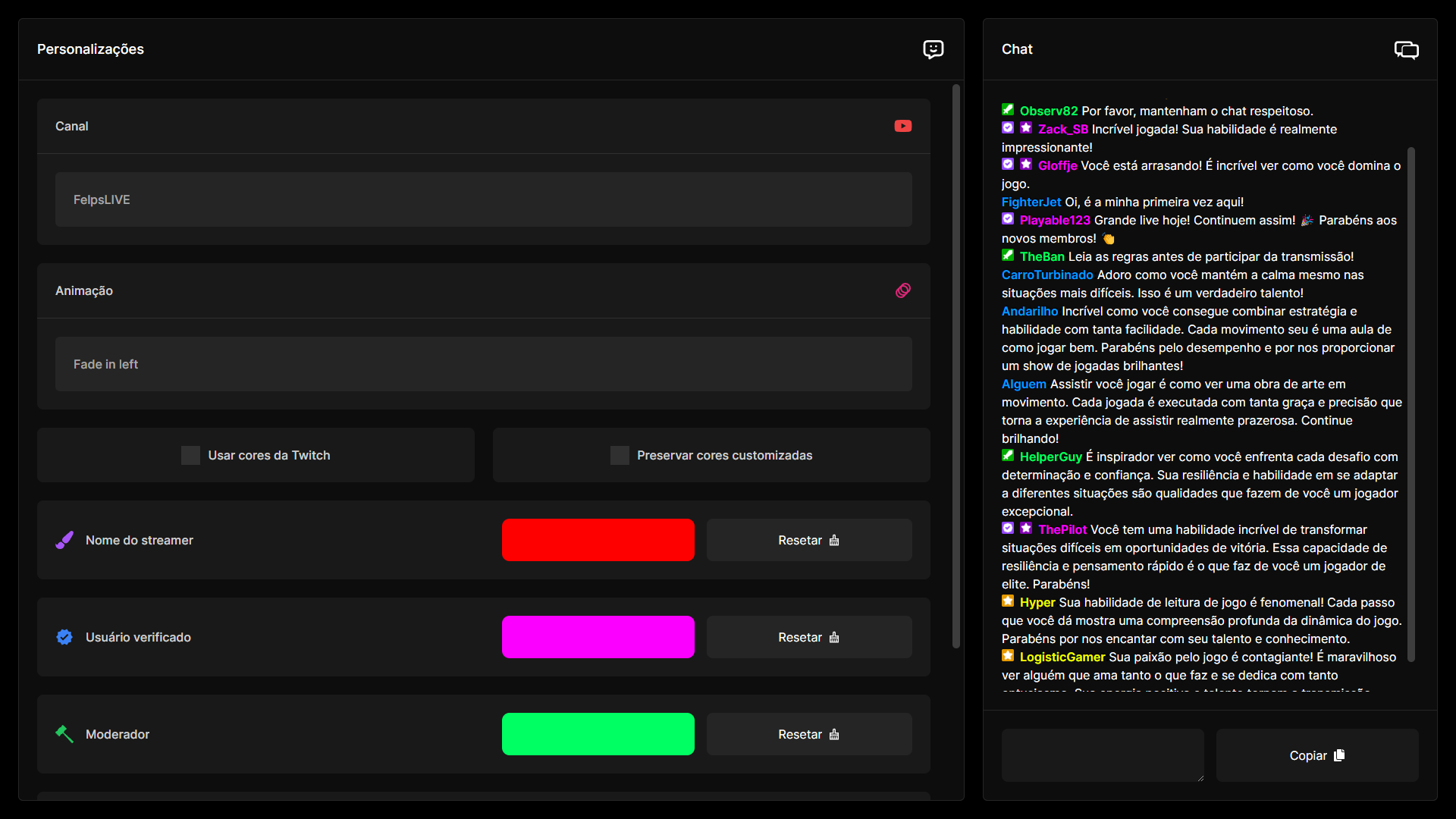Open the Fade in left animation dropdown
This screenshot has width=1456, height=819.
[x=483, y=364]
